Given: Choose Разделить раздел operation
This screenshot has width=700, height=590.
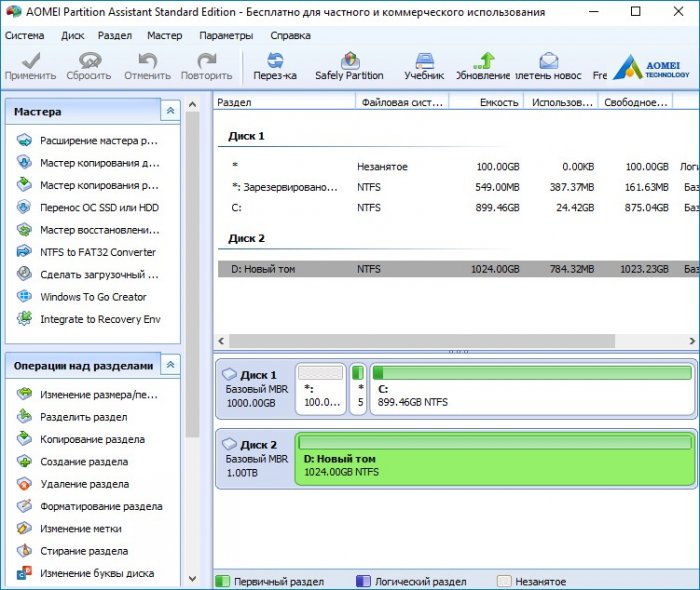Looking at the screenshot, I should coord(72,417).
